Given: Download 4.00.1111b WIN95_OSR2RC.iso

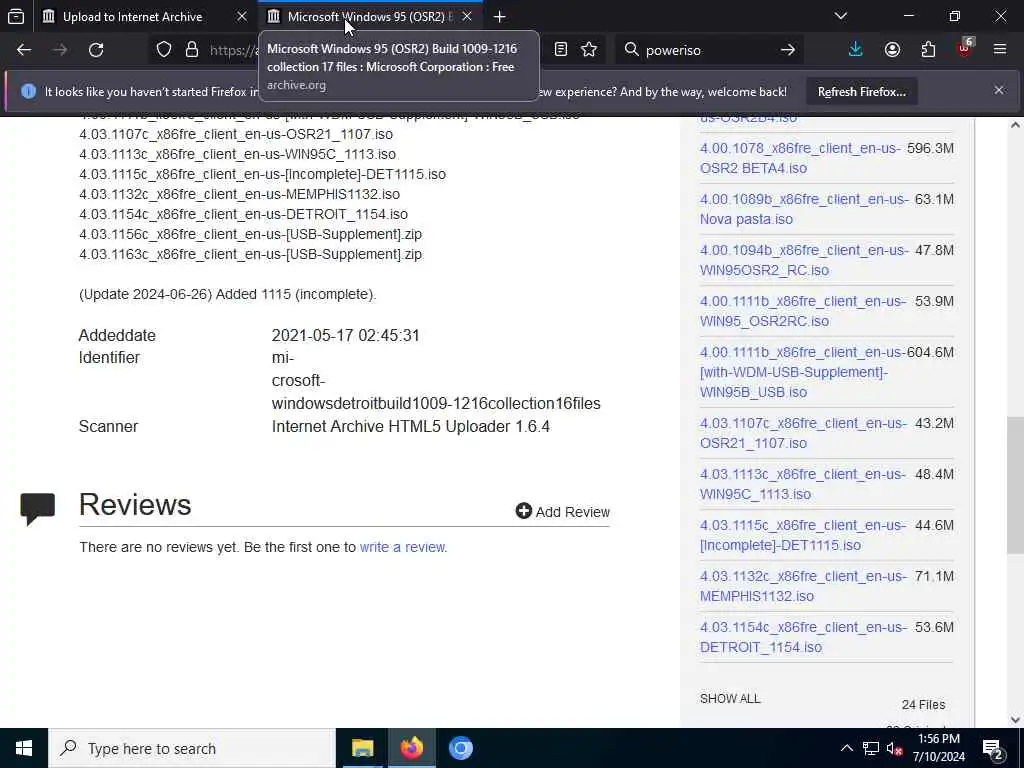Looking at the screenshot, I should tap(803, 311).
